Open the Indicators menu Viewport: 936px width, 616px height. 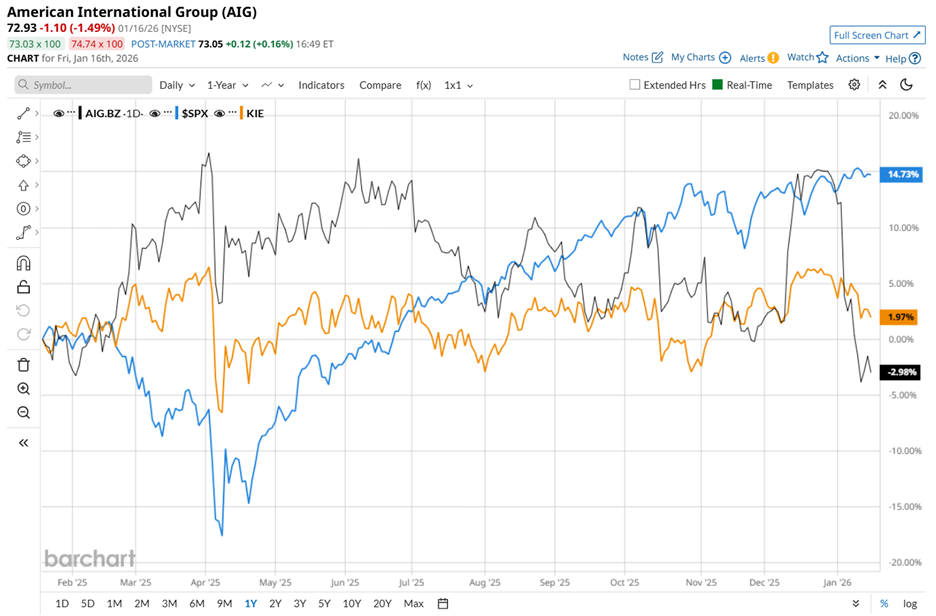(x=321, y=85)
